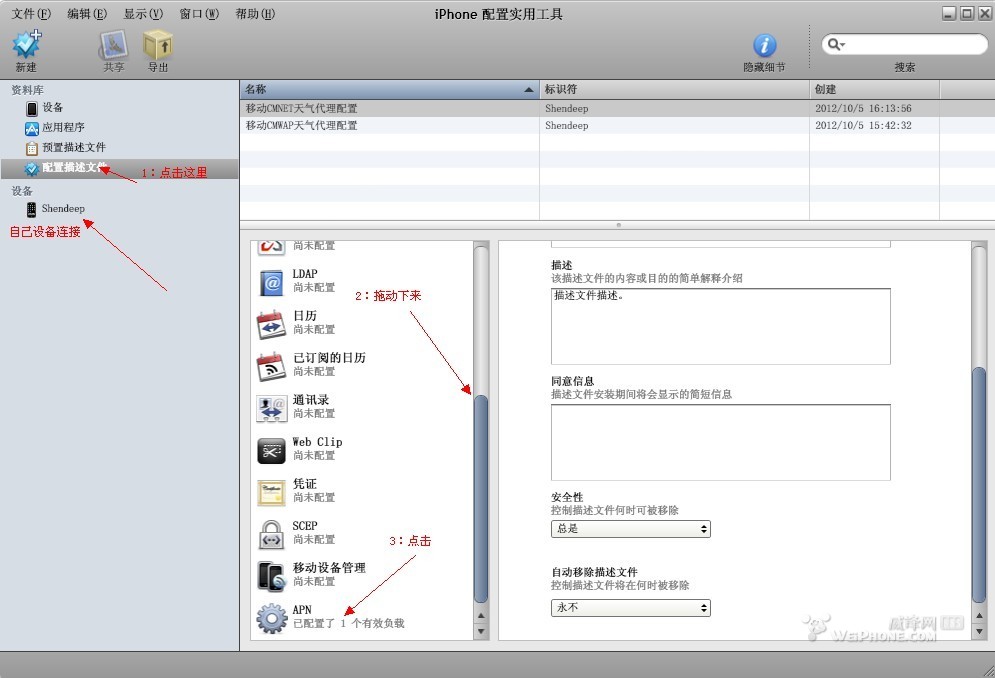Screen dimensions: 995x678
Task: Click the details pane scrollbar thumb
Action: [979, 484]
